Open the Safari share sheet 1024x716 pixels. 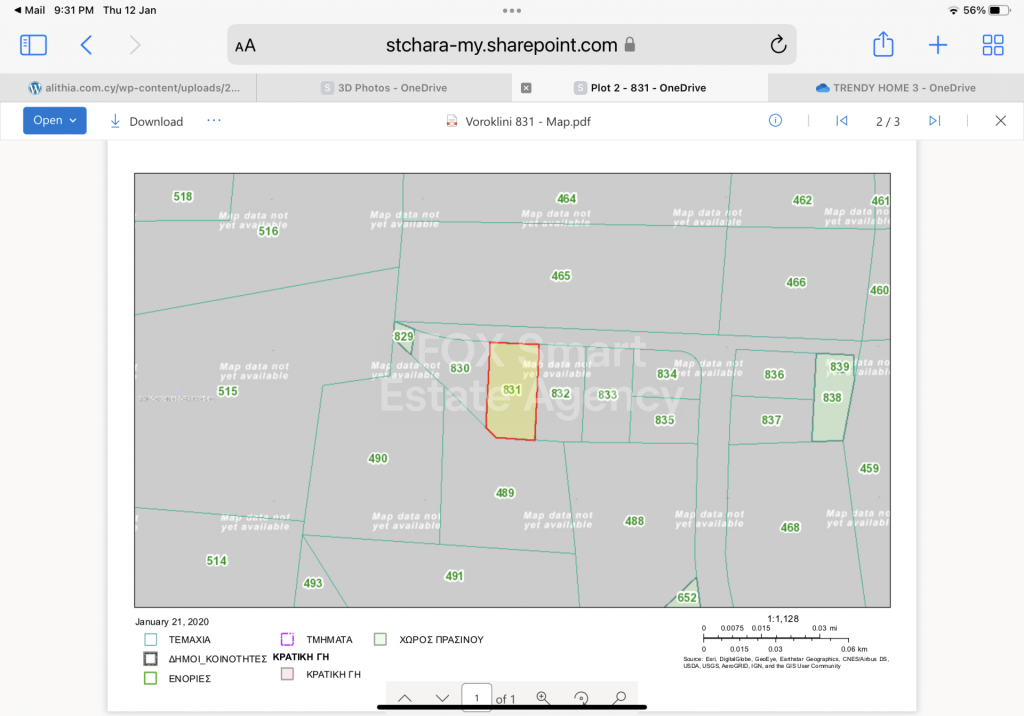[882, 45]
